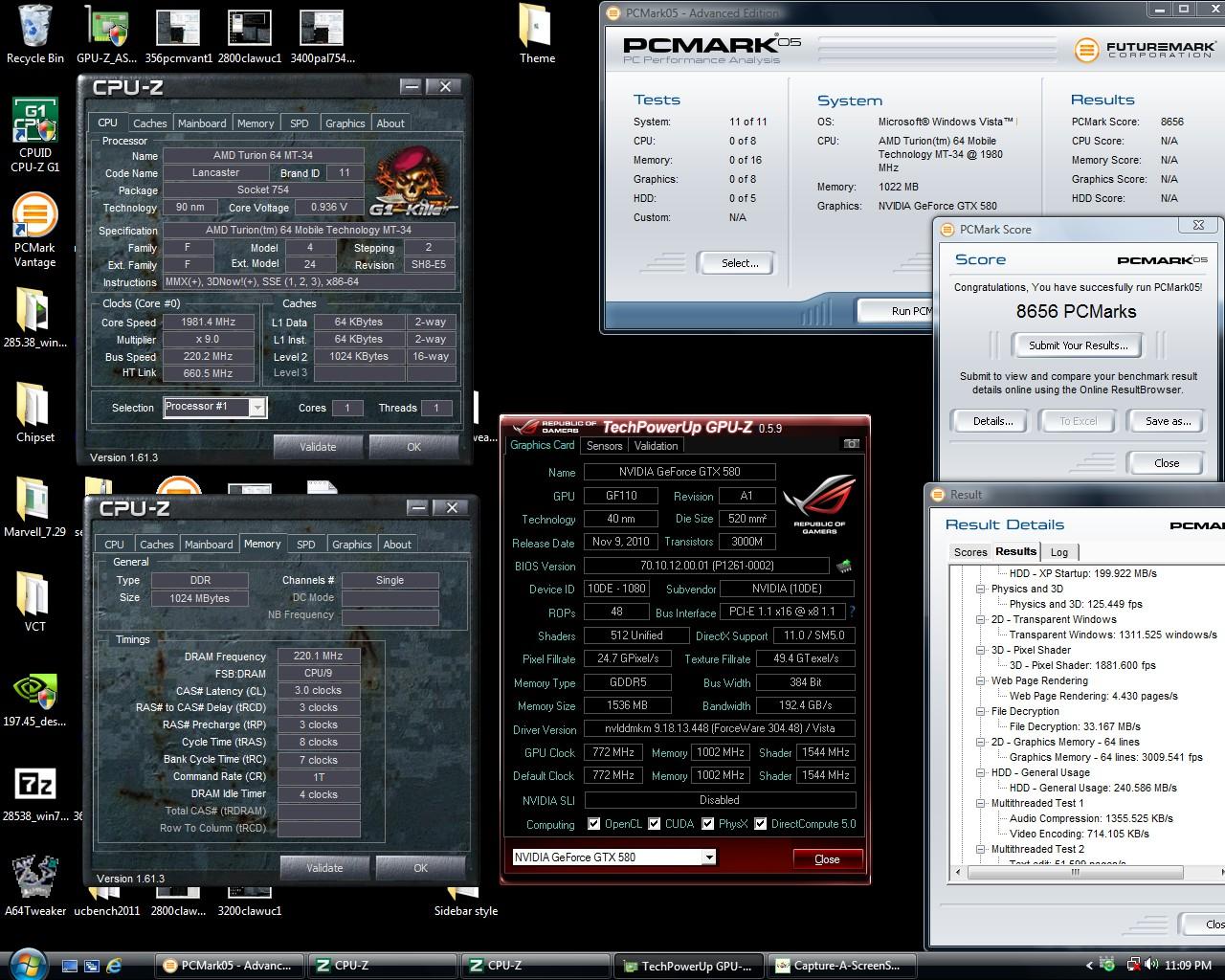1225x980 pixels.
Task: Toggle the CUDA checkbox in GPU-Z
Action: tap(655, 823)
